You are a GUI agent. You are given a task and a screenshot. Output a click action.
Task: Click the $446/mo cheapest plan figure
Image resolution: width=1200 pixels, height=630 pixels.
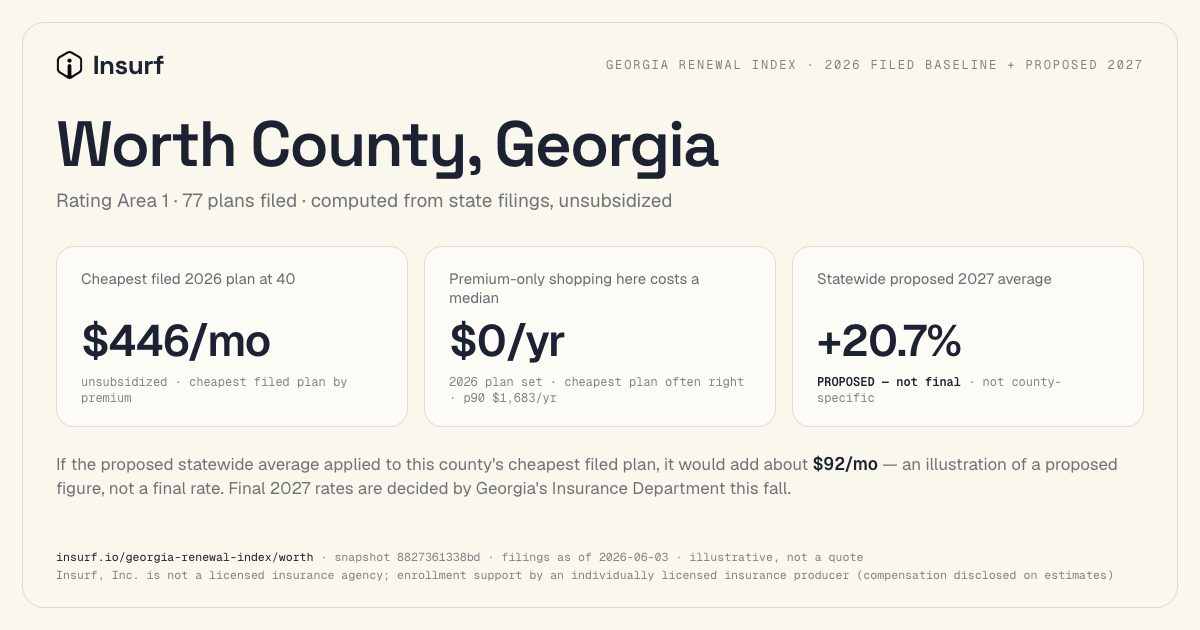(176, 341)
